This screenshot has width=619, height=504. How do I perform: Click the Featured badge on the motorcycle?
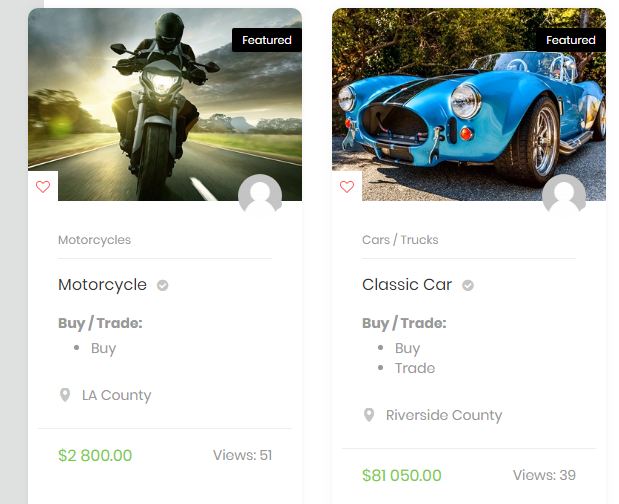point(267,40)
